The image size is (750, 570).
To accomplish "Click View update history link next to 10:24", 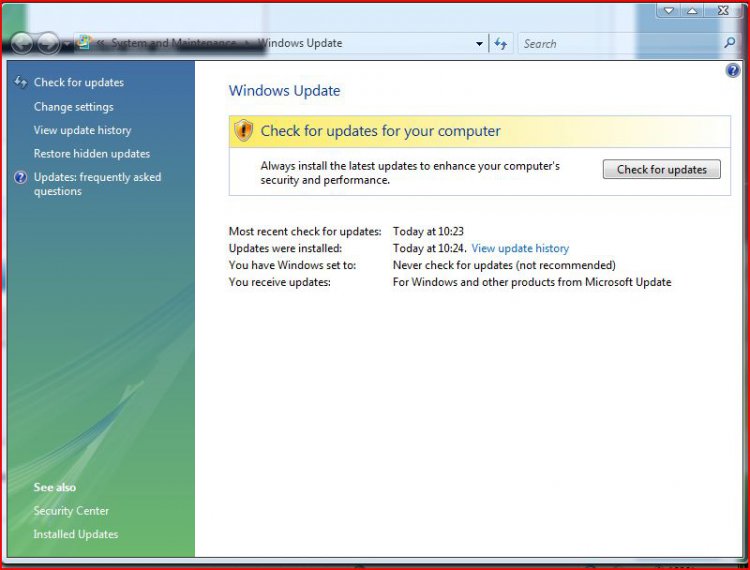I will click(x=520, y=248).
